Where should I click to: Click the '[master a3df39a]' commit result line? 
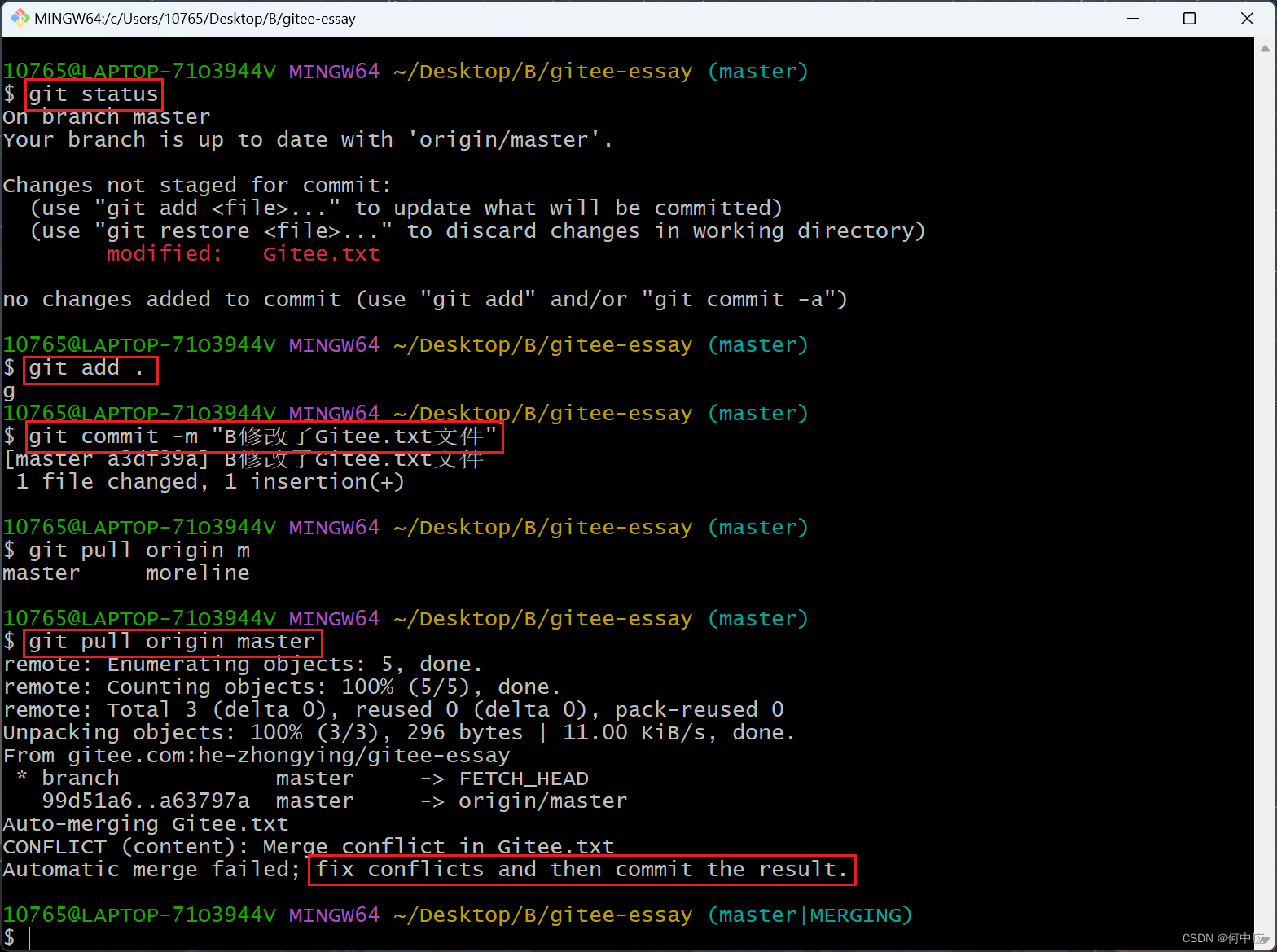coord(244,459)
